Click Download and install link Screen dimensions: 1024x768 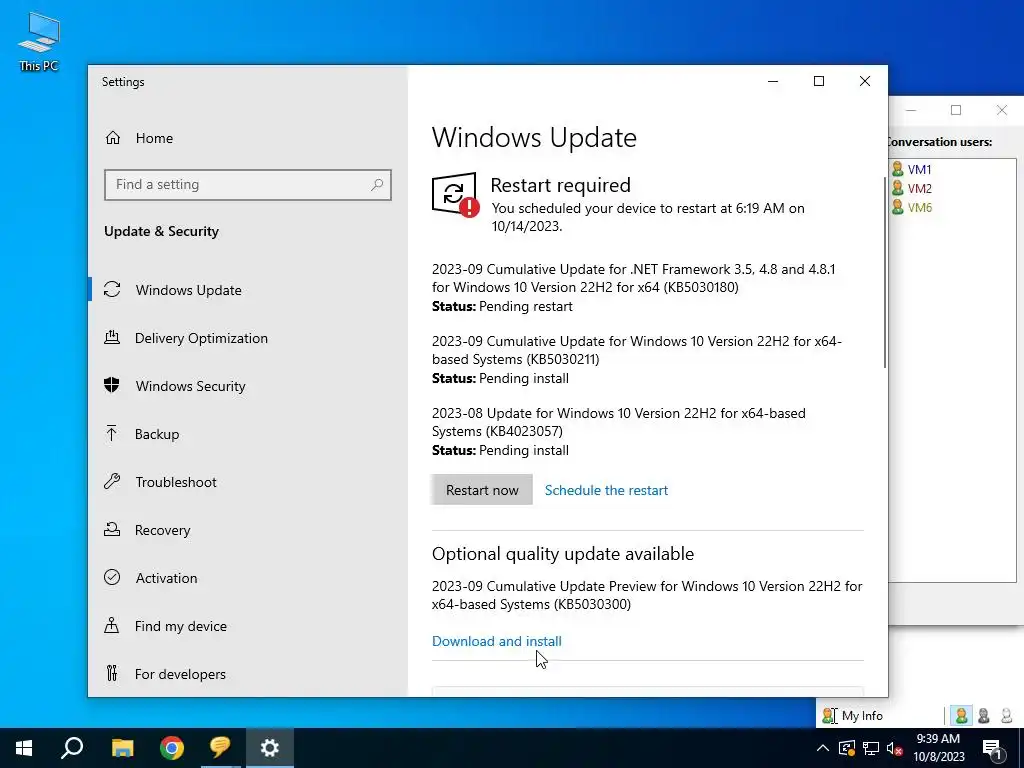click(x=496, y=641)
